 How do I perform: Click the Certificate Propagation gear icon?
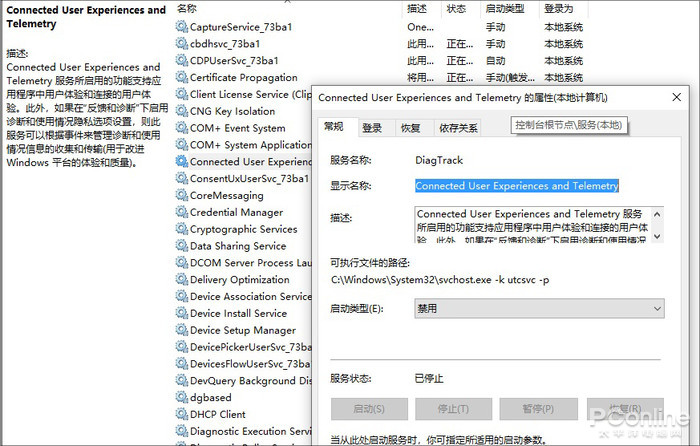coord(182,77)
